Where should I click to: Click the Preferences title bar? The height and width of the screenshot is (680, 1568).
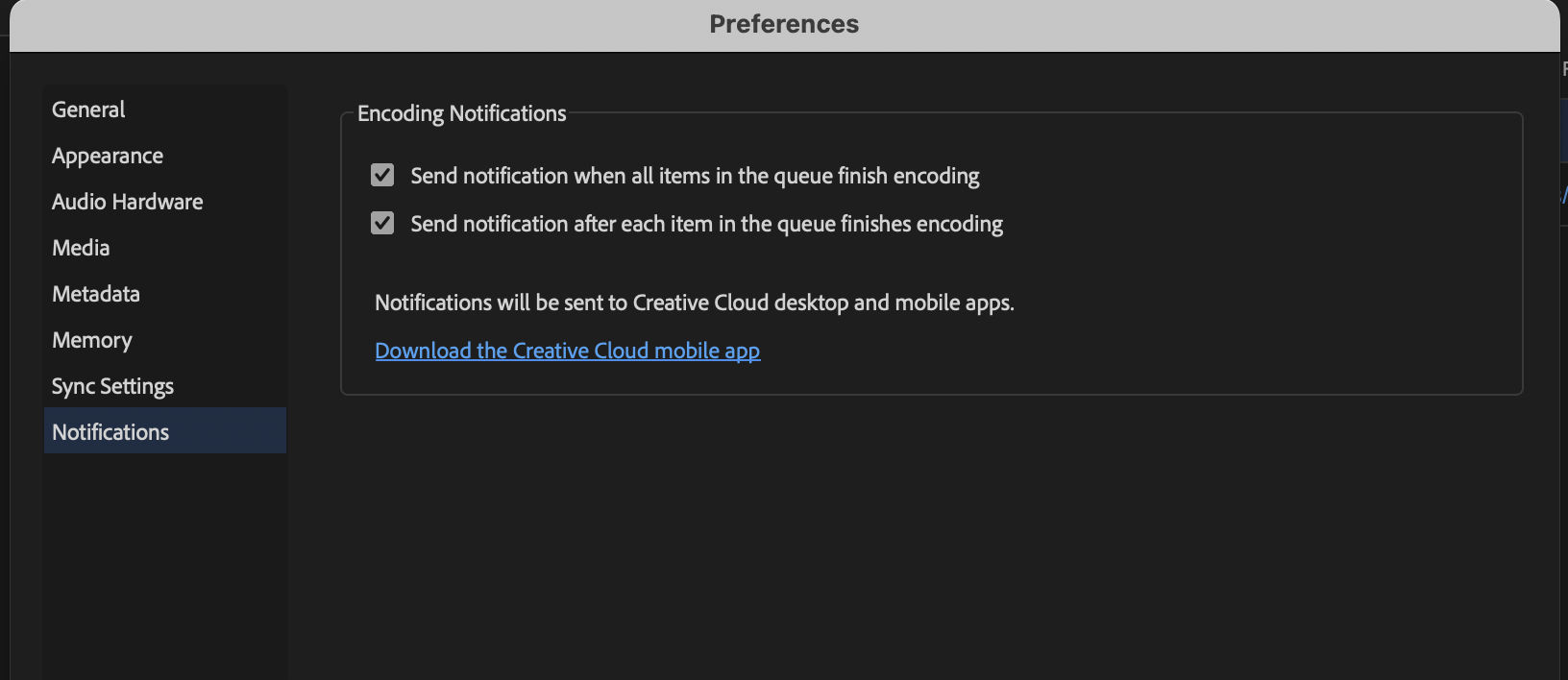(x=784, y=23)
